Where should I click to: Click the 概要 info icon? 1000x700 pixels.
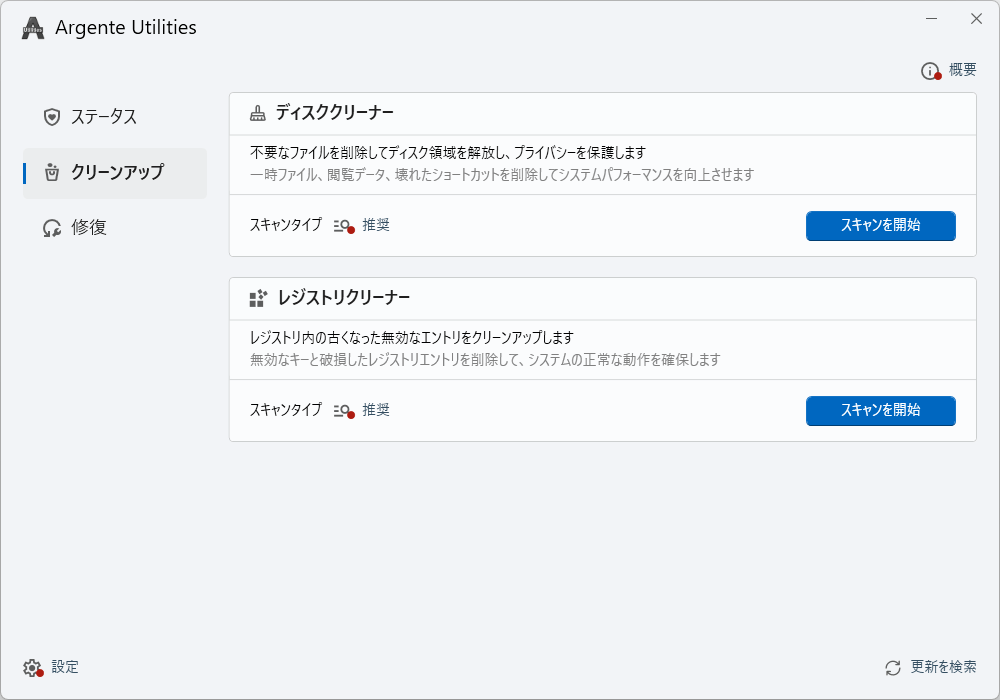coord(930,71)
